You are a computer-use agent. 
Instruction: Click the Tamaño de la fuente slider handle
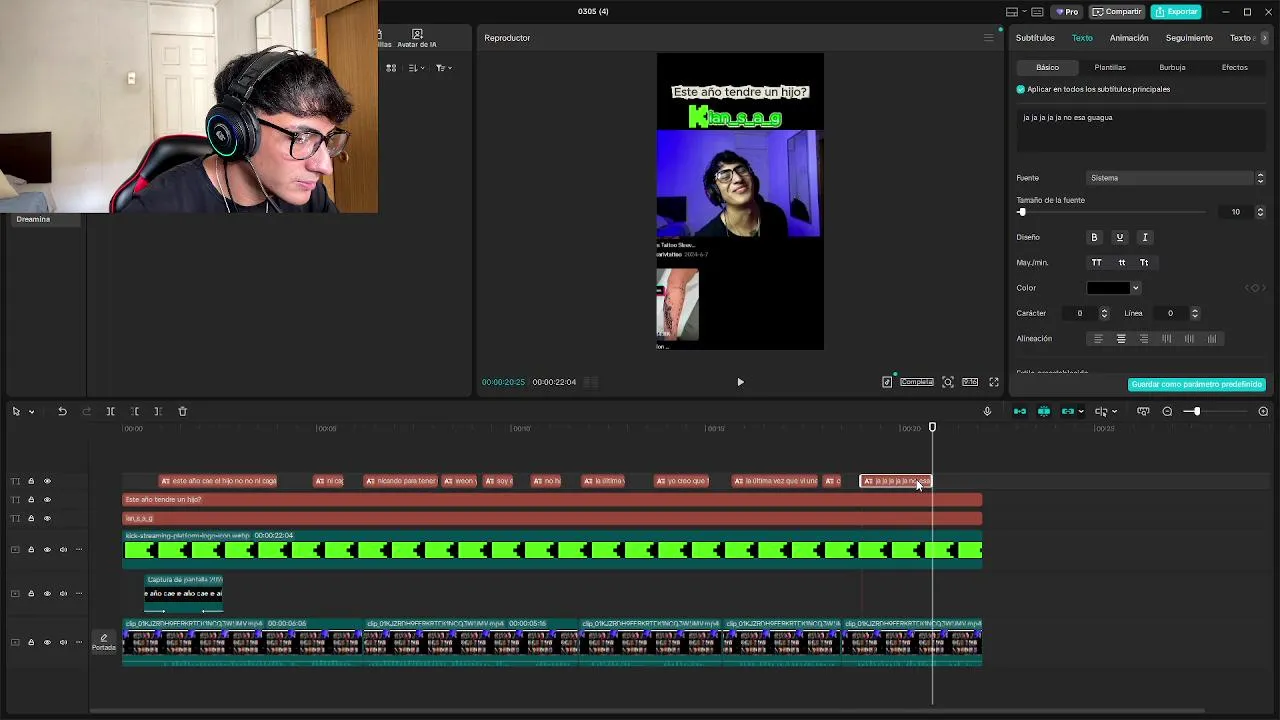(1021, 212)
